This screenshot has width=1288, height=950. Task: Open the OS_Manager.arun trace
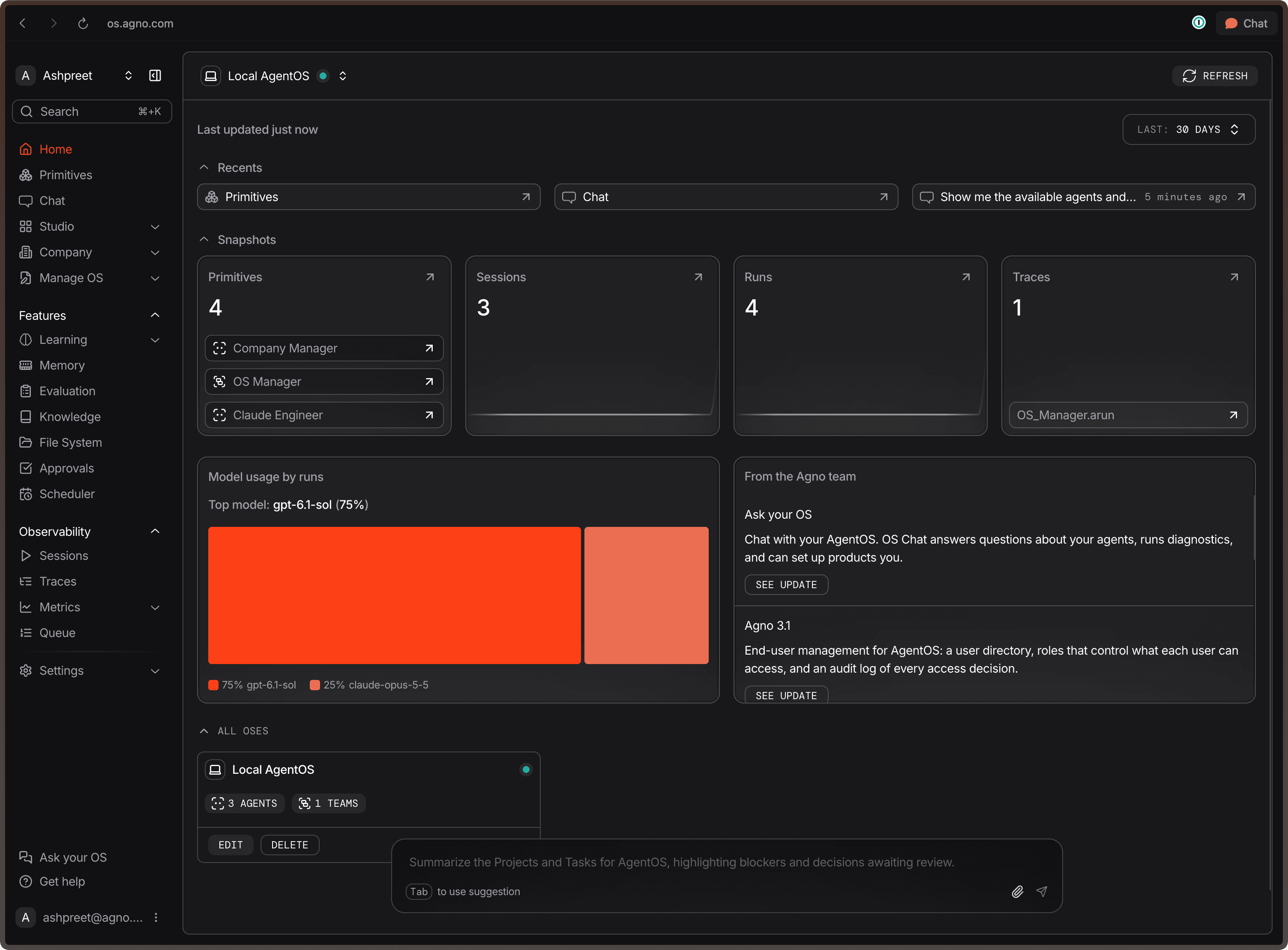pos(1128,415)
